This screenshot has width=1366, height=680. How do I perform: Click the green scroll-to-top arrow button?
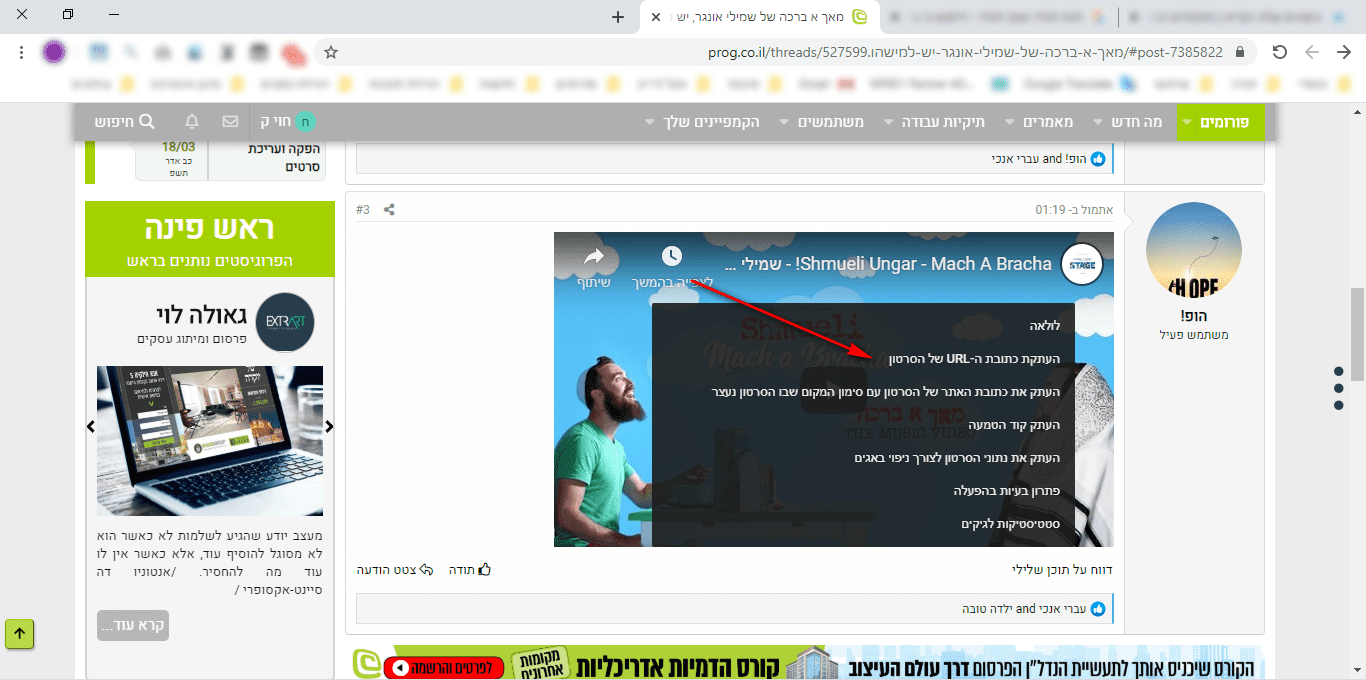[20, 633]
